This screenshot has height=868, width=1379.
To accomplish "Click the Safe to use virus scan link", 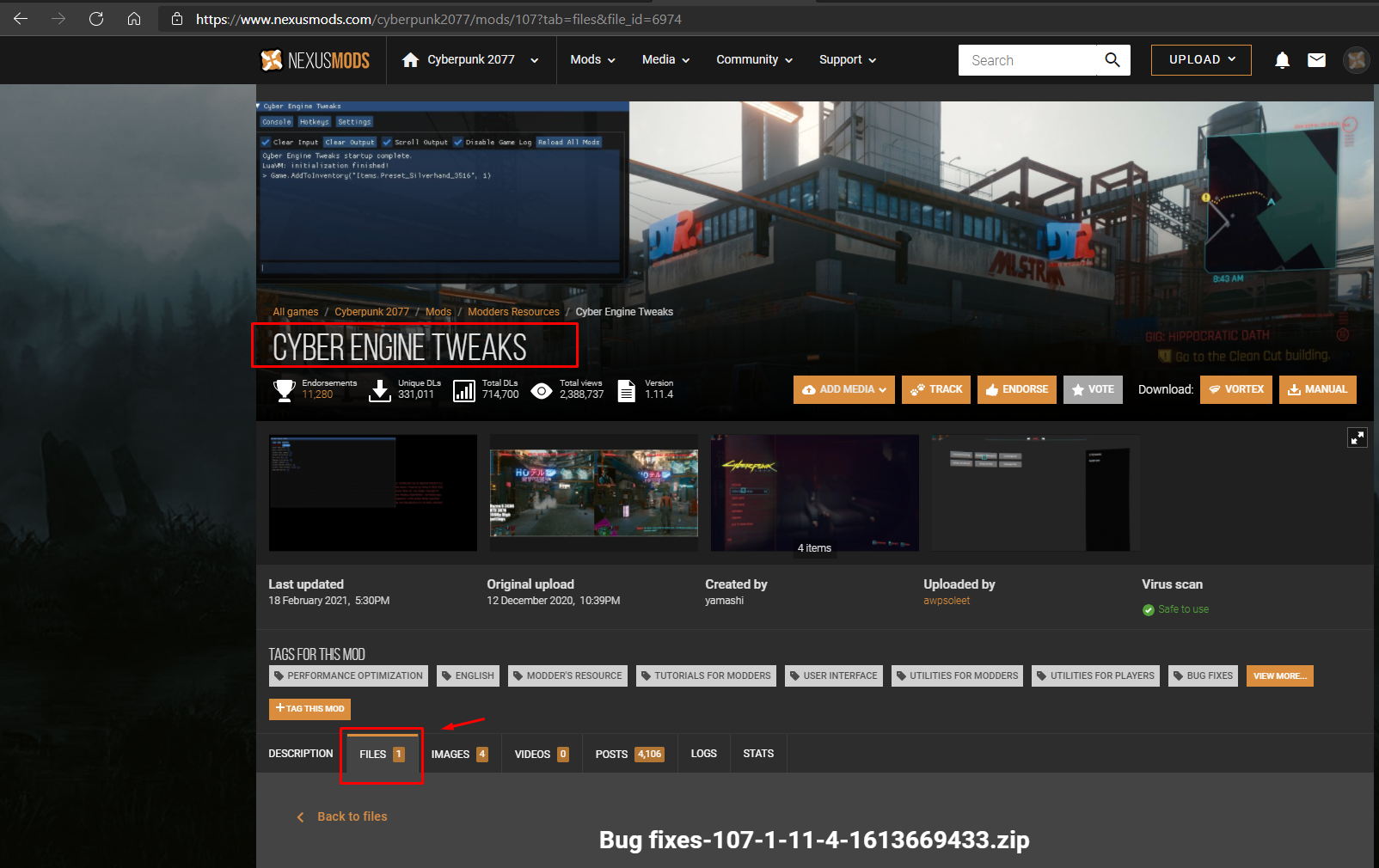I will click(x=1183, y=609).
